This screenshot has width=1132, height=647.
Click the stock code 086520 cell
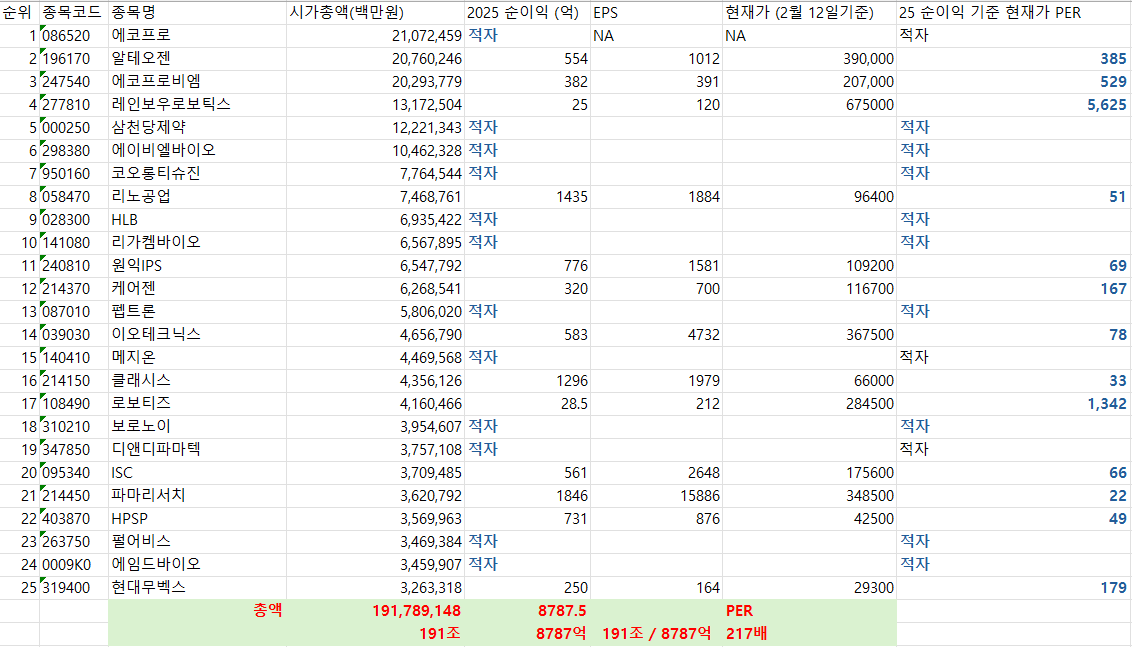pos(74,35)
